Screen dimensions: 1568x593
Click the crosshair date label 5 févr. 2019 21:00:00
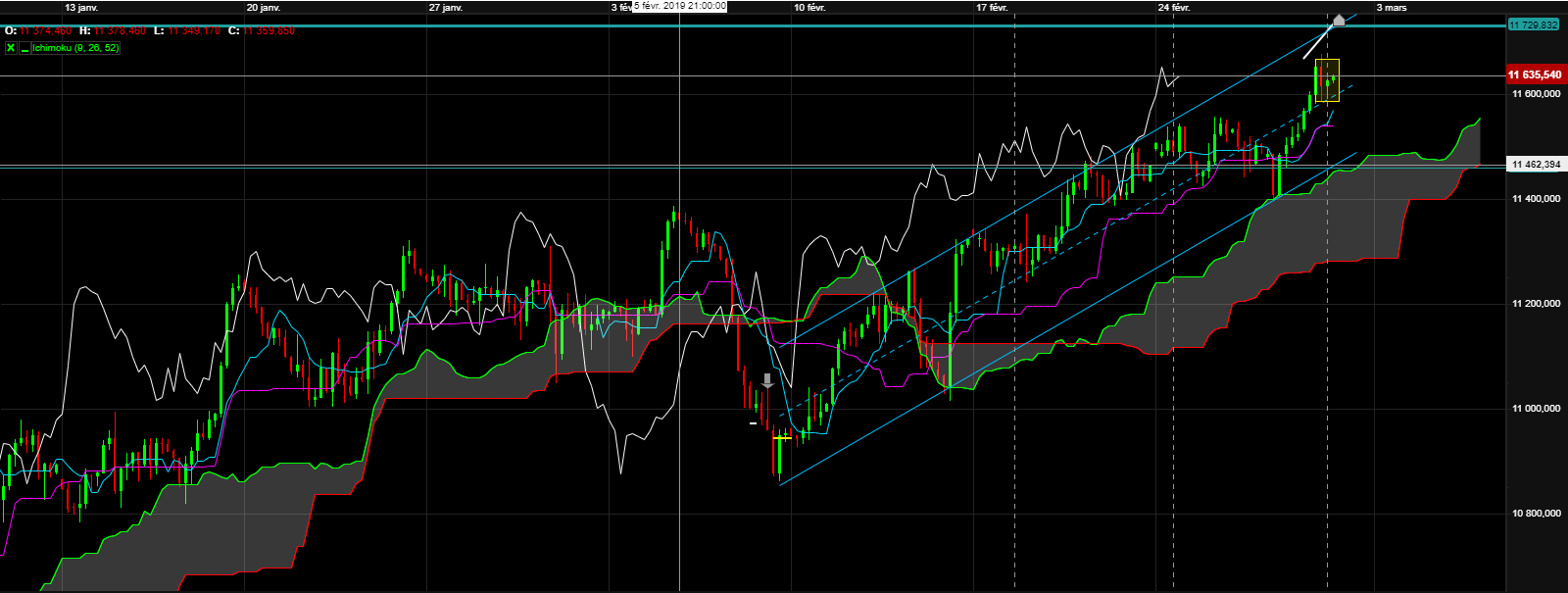point(680,6)
